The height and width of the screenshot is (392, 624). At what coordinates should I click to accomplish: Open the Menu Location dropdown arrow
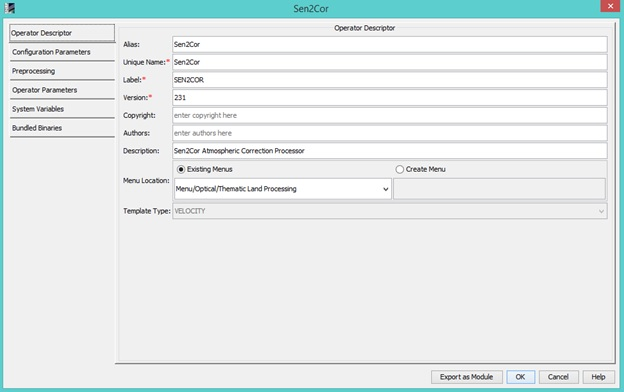click(385, 189)
